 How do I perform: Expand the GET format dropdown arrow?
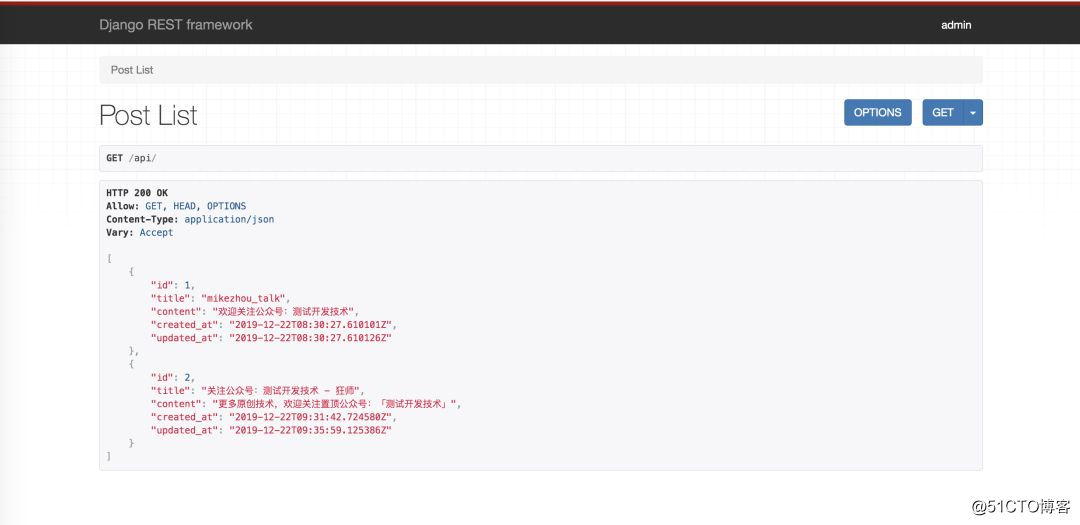point(973,112)
